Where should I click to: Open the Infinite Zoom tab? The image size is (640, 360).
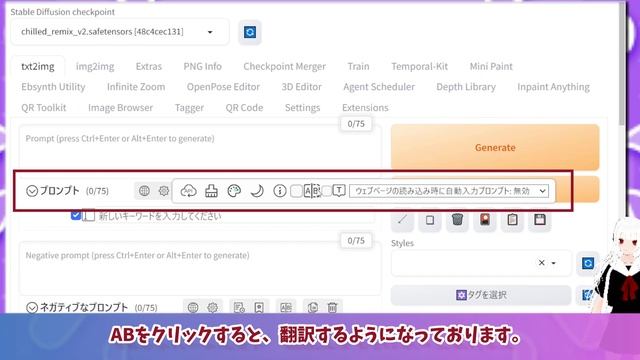136,87
